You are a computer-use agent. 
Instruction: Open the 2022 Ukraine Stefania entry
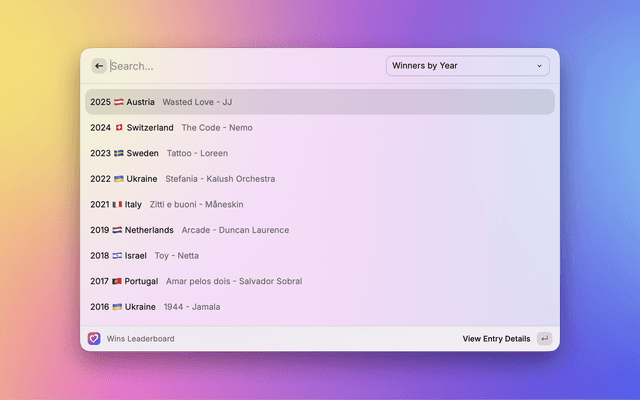point(319,179)
